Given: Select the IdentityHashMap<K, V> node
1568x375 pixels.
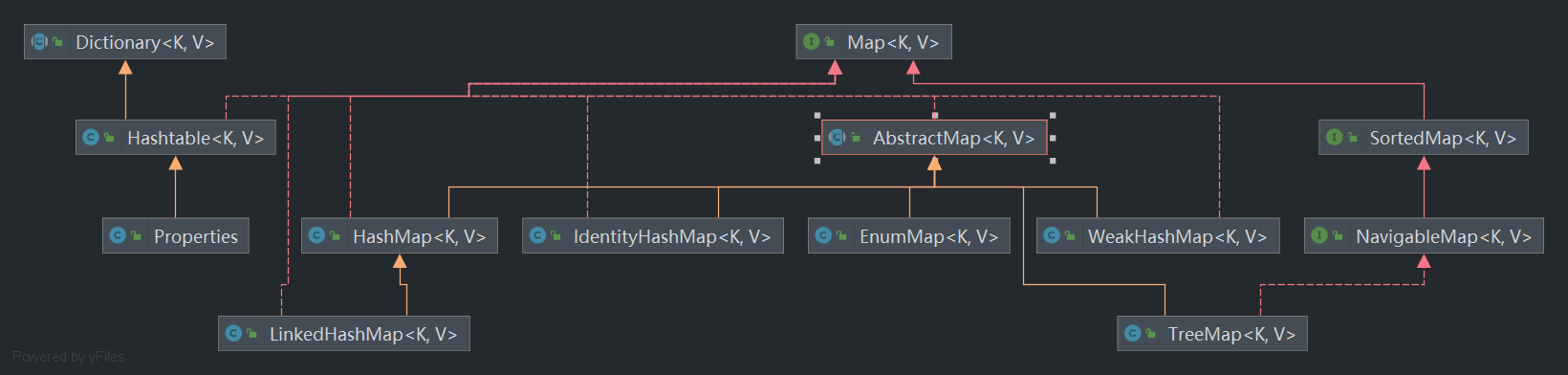Looking at the screenshot, I should click(653, 236).
